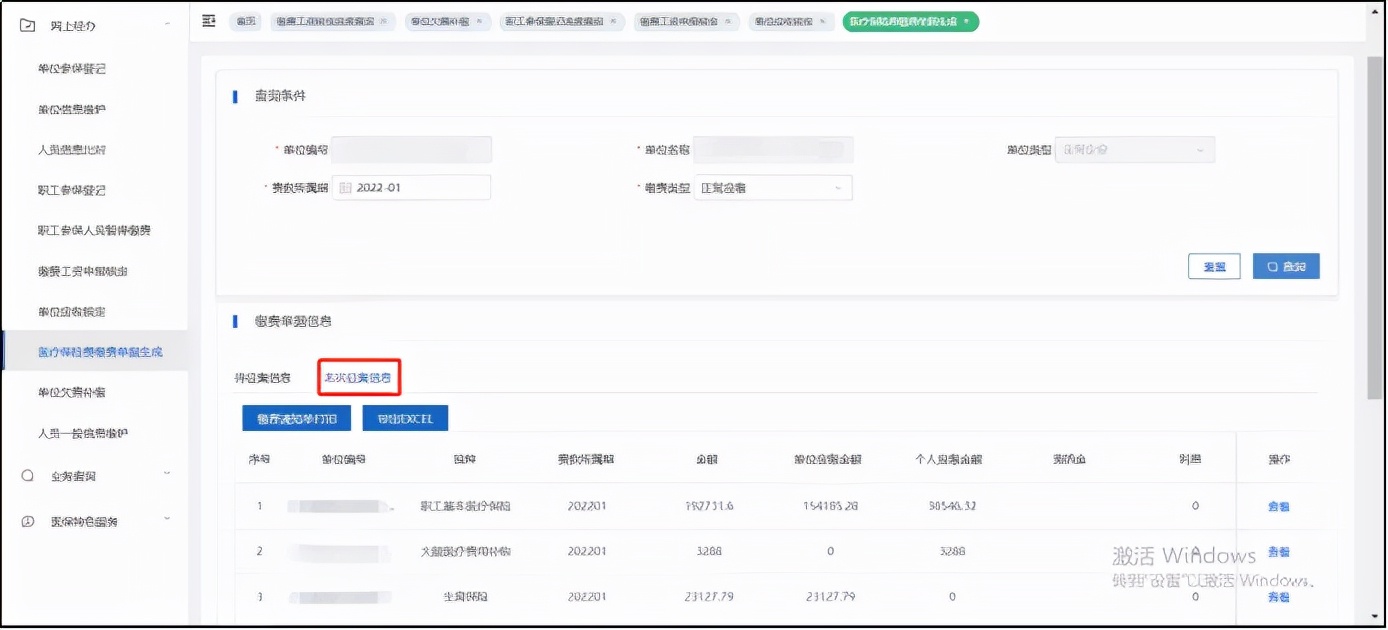This screenshot has height=630, width=1388.
Task: Click the 导出EXCEL export button
Action: (x=405, y=418)
